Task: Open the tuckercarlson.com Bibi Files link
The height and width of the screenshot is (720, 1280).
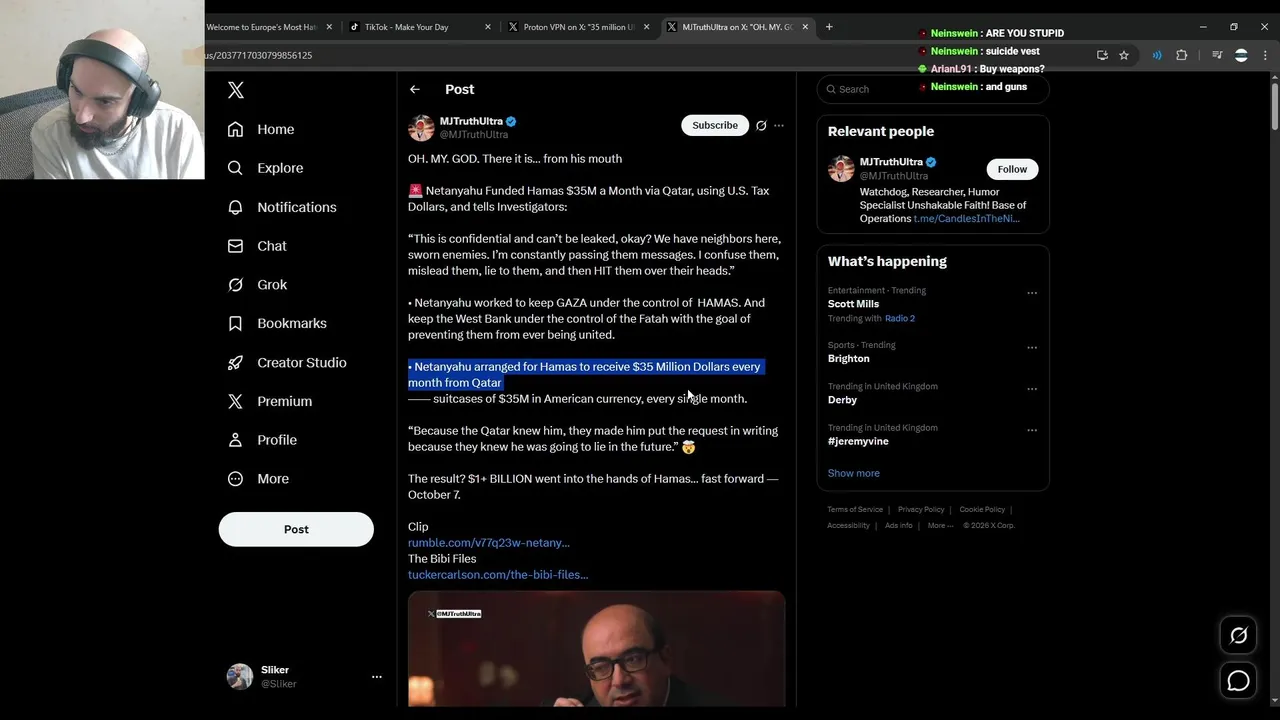Action: (498, 575)
